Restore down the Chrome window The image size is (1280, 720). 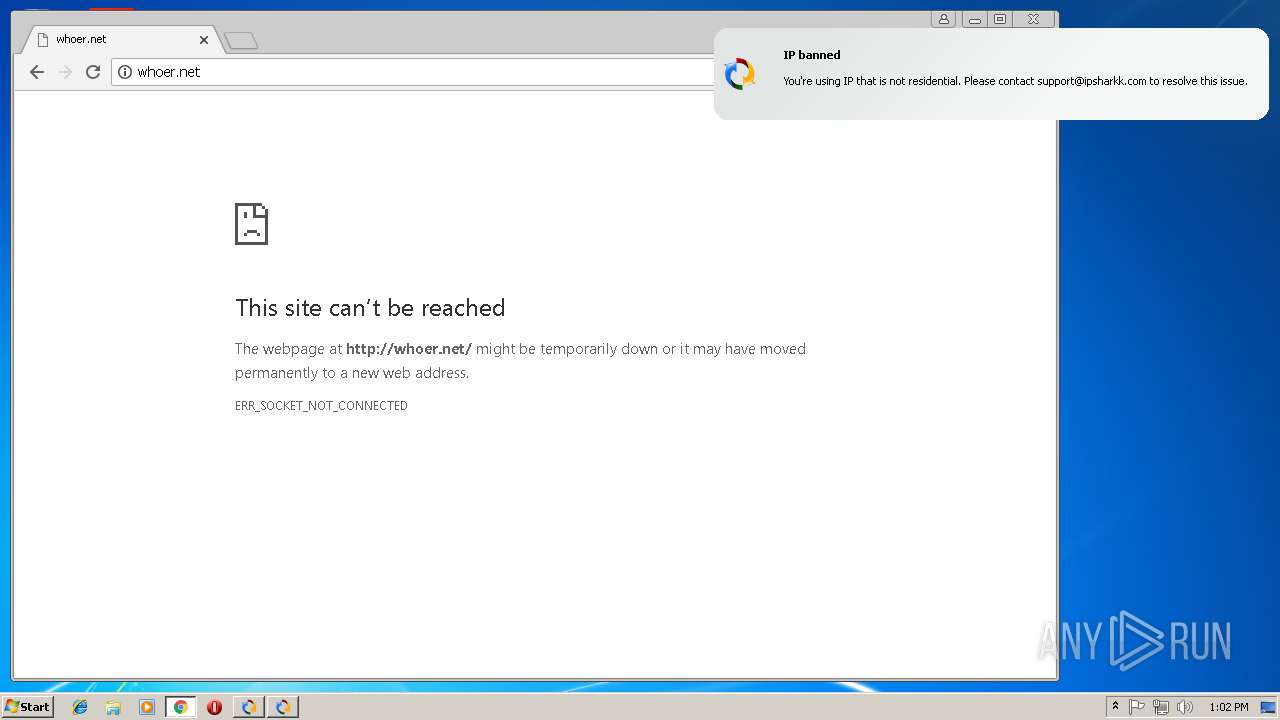[x=1000, y=19]
